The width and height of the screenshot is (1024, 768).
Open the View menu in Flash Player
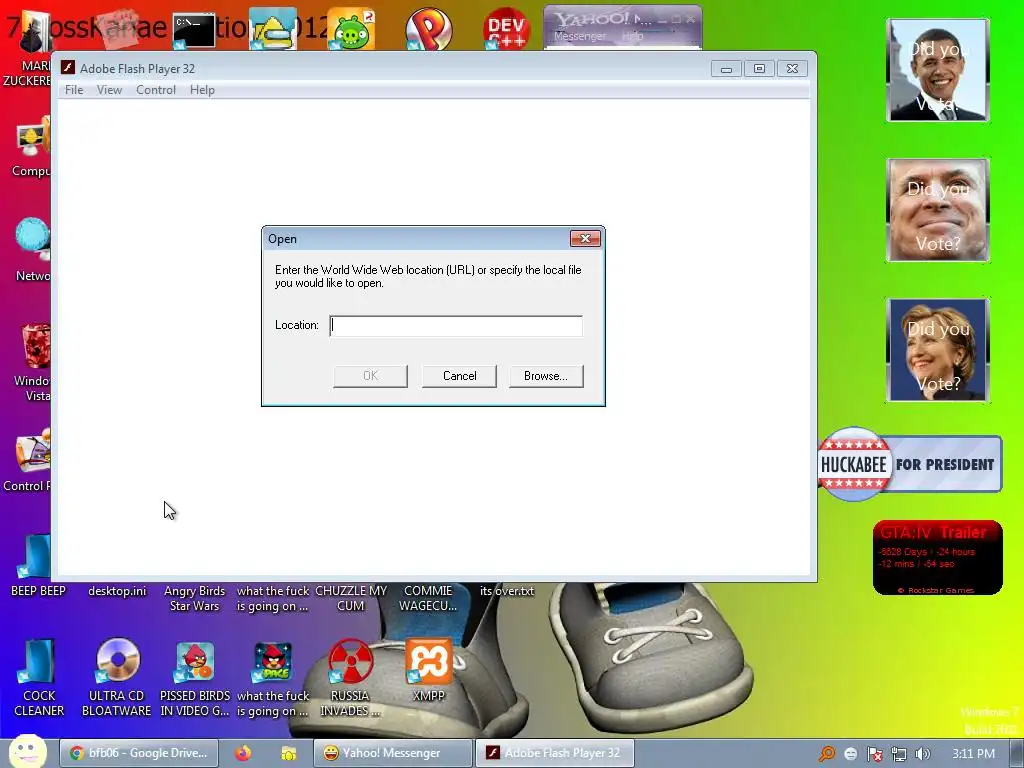click(x=109, y=89)
